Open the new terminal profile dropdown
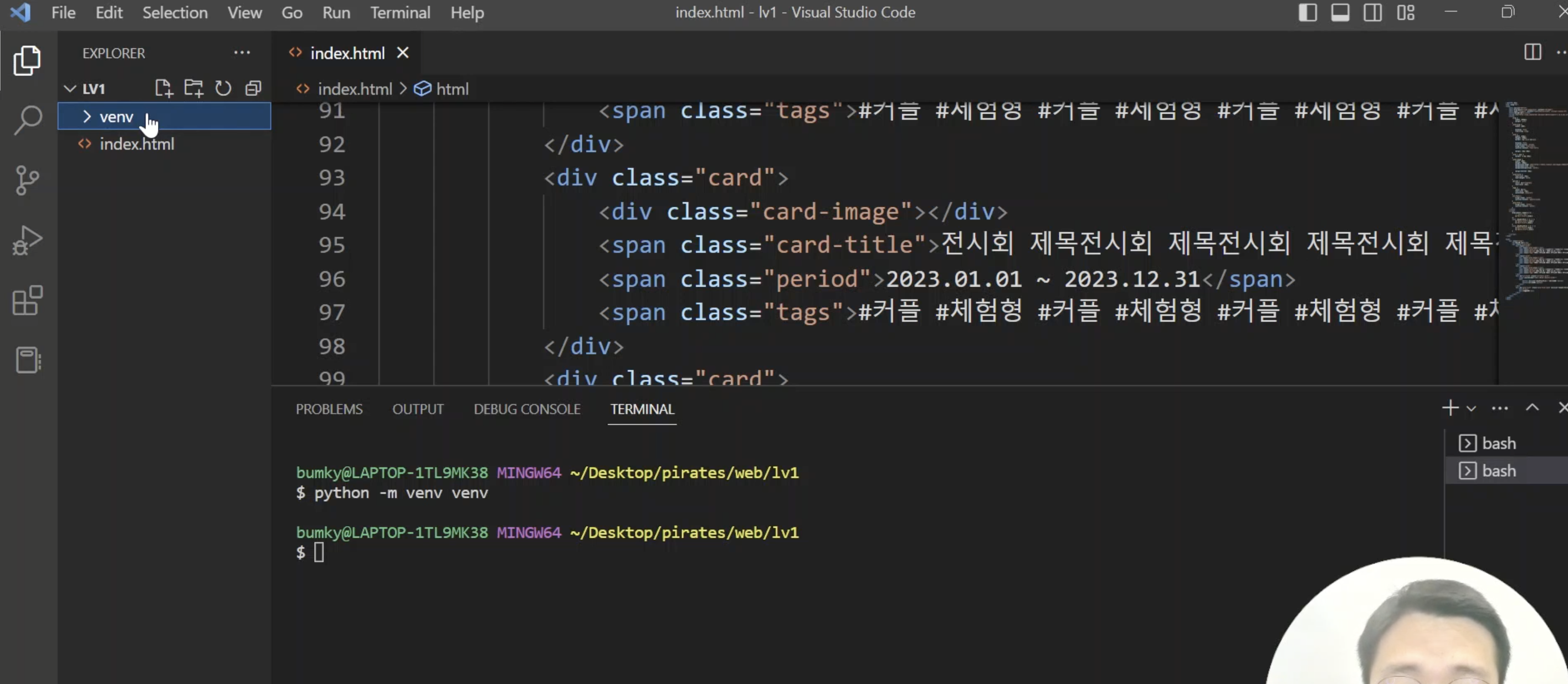This screenshot has height=684, width=1568. [x=1471, y=408]
